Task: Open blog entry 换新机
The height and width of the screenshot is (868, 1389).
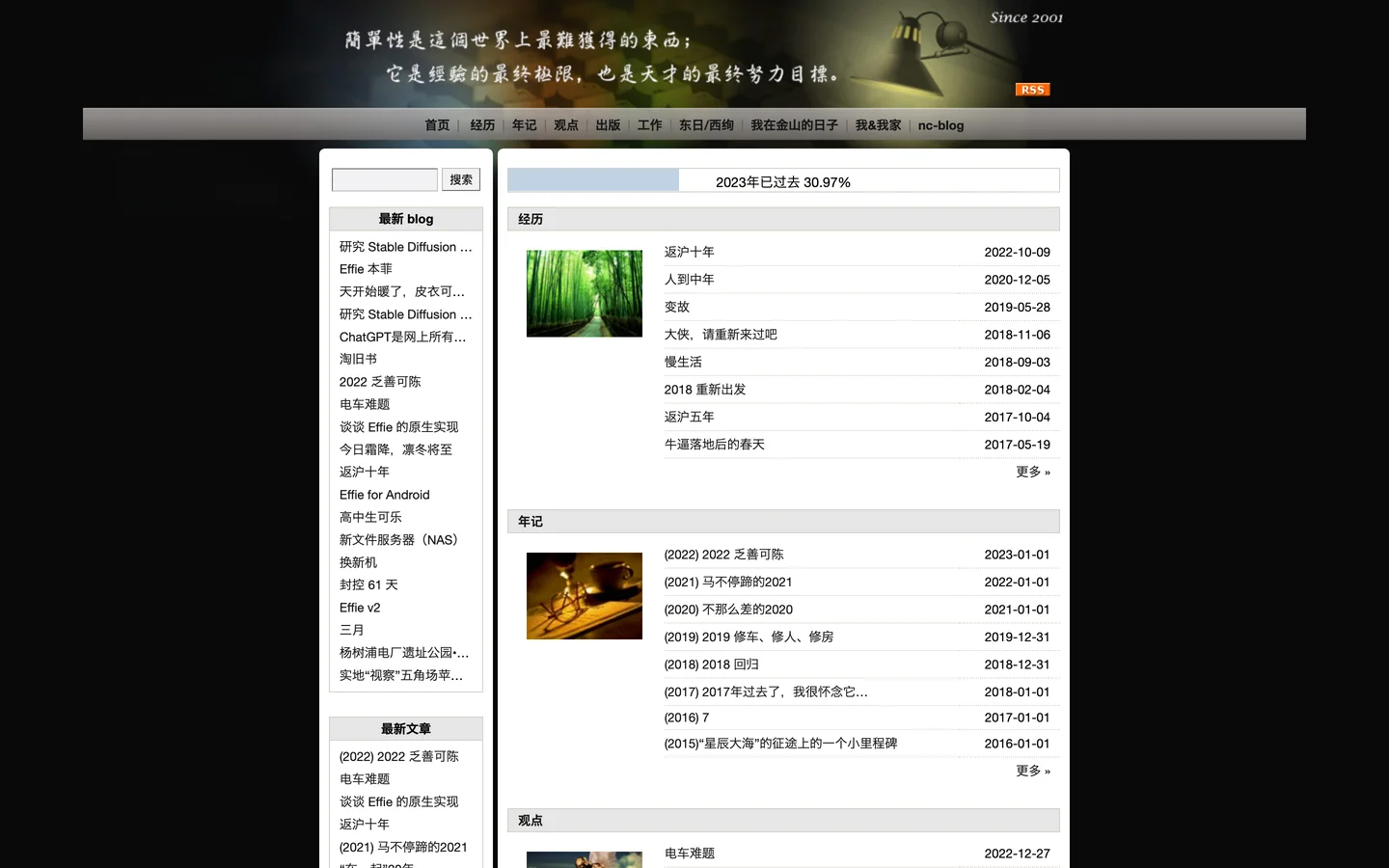Action: coord(358,562)
